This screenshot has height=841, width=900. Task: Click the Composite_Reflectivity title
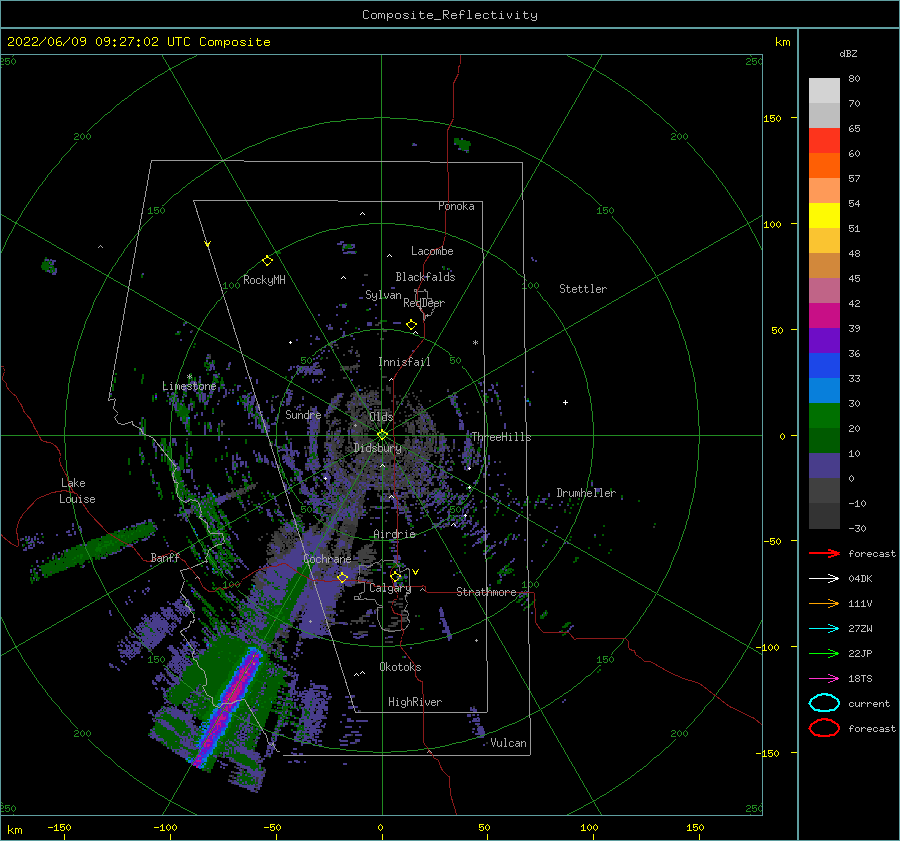[449, 15]
